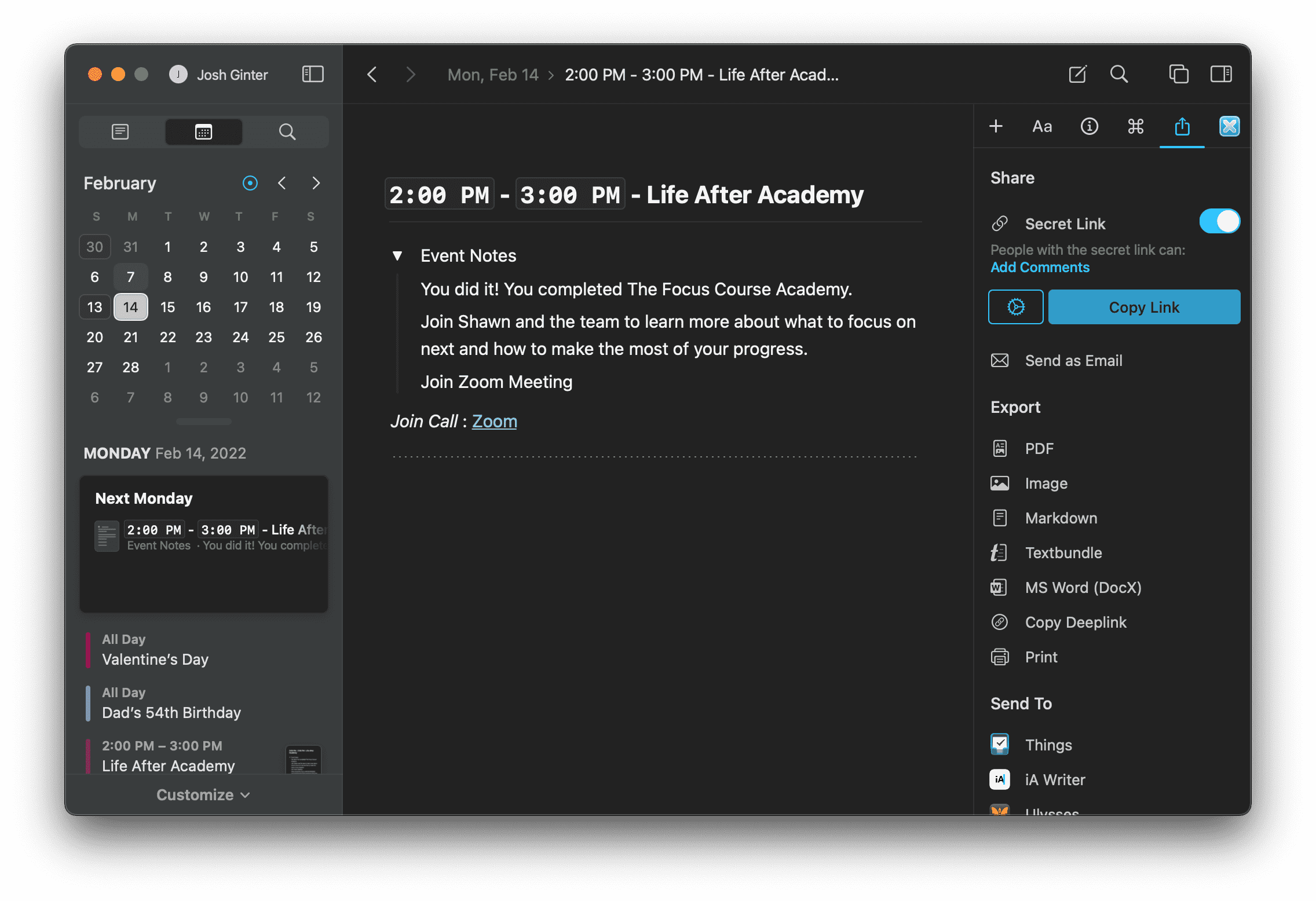The width and height of the screenshot is (1316, 901).
Task: Create a new document with compose icon
Action: pos(1077,74)
